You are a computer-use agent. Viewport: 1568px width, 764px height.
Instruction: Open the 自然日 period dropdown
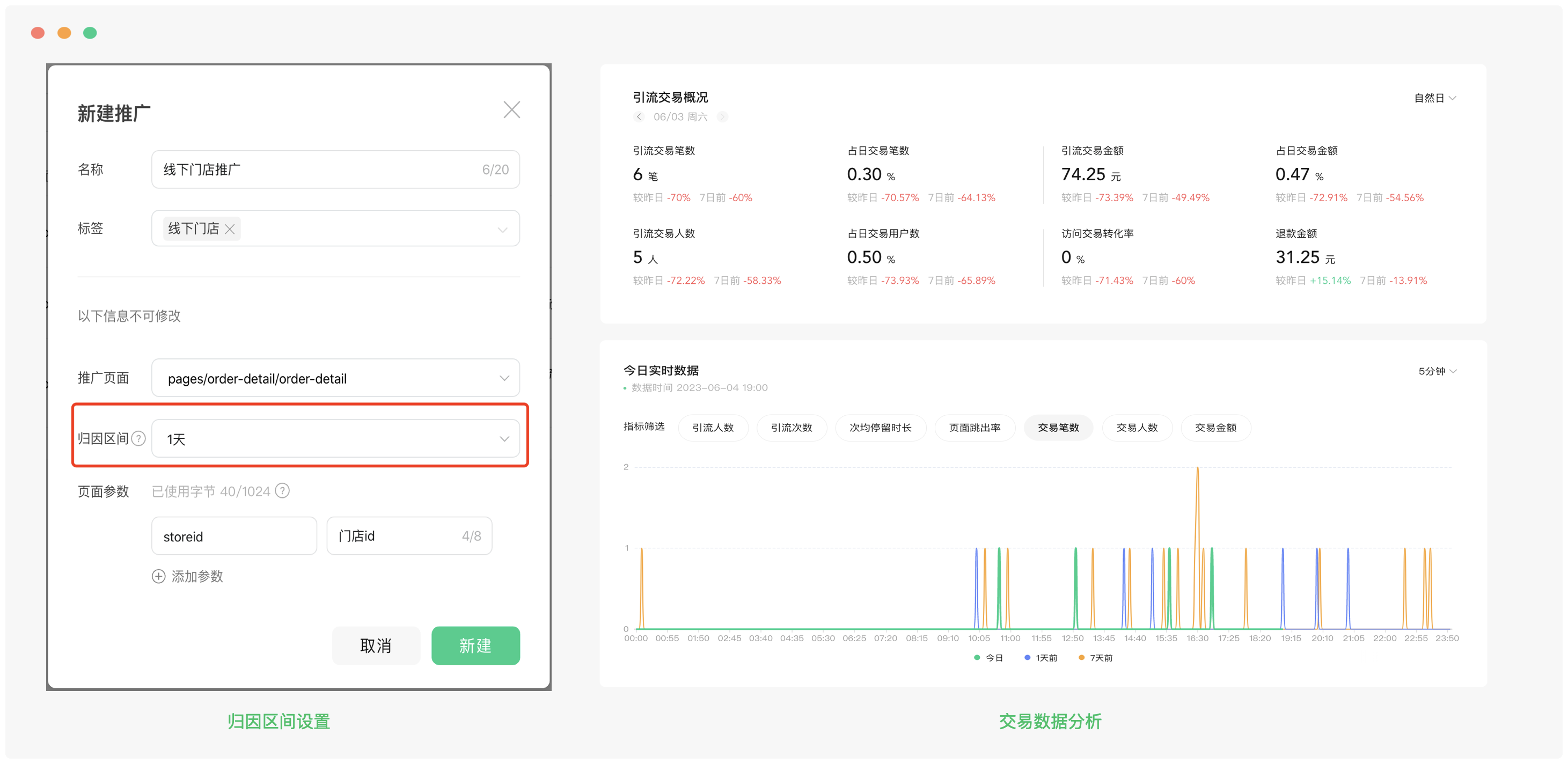(1434, 98)
